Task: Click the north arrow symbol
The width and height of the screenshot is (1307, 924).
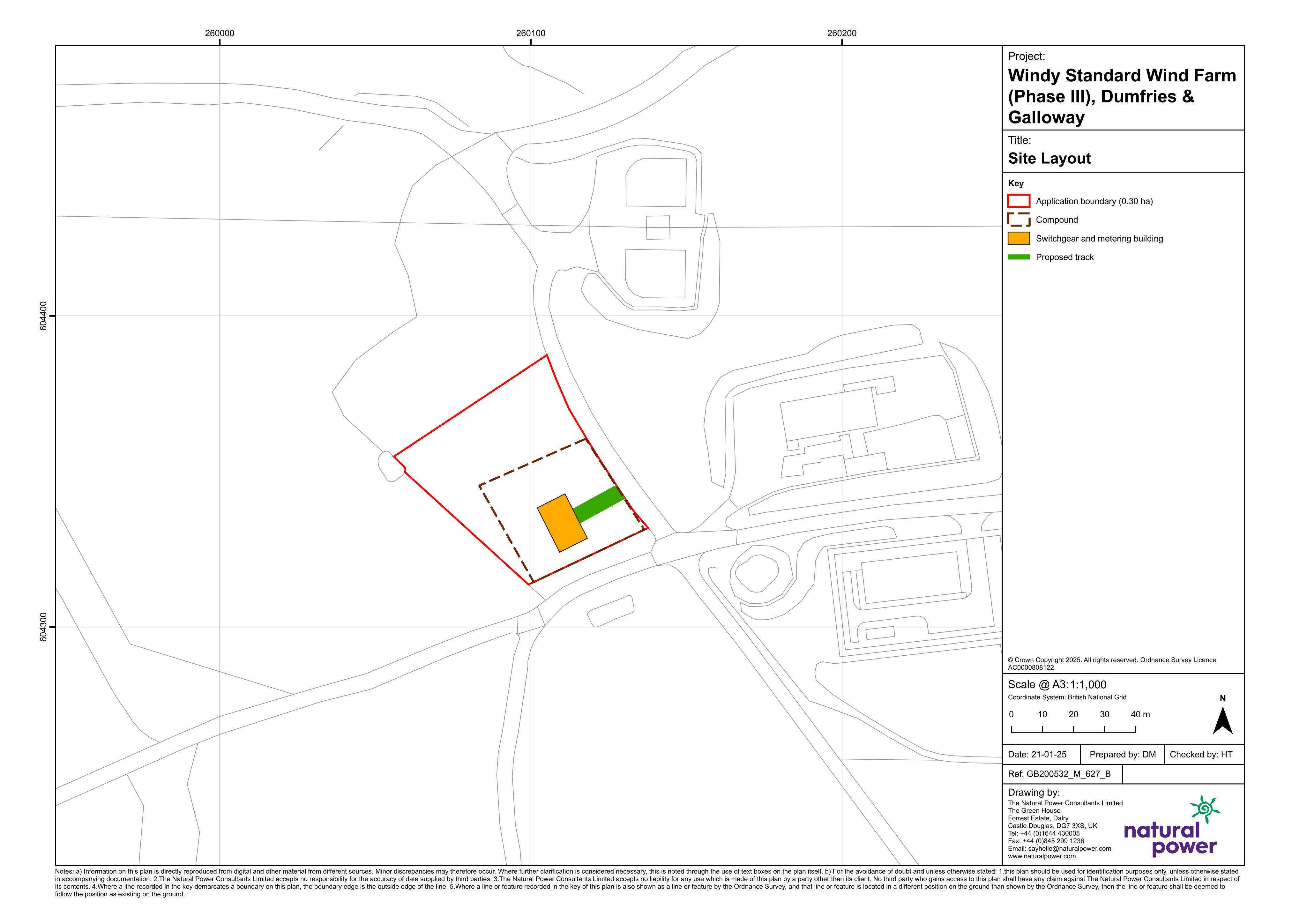Action: point(1223,720)
